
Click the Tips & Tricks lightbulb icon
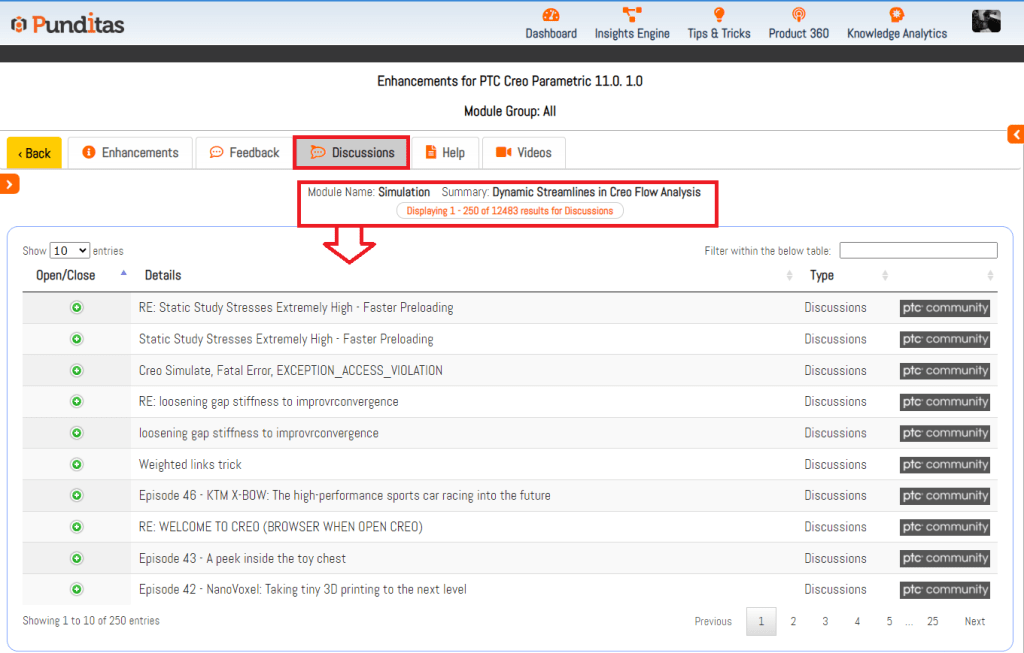[x=718, y=15]
